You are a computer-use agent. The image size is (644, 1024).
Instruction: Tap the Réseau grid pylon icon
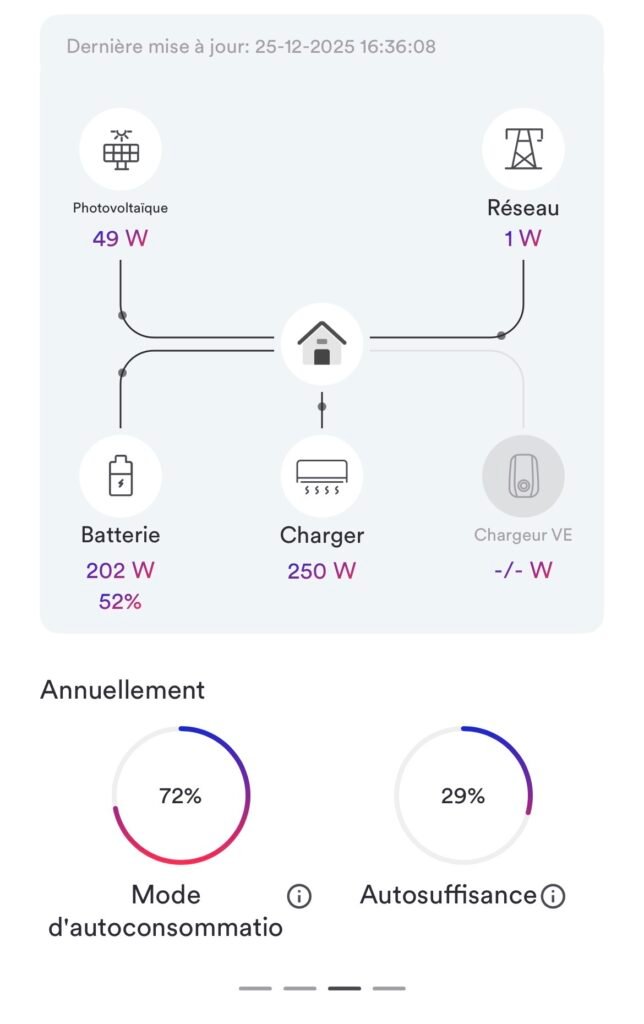tap(522, 150)
